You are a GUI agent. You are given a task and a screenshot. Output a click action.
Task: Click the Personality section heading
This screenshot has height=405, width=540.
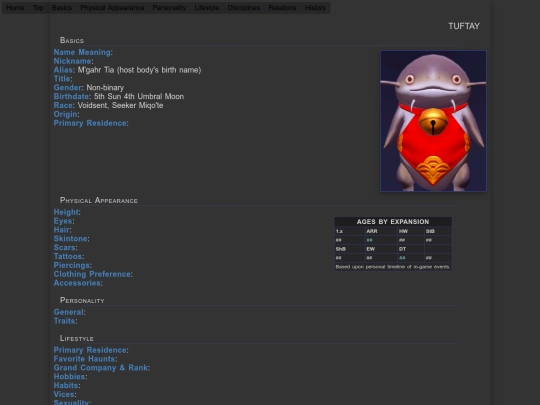[x=82, y=301]
